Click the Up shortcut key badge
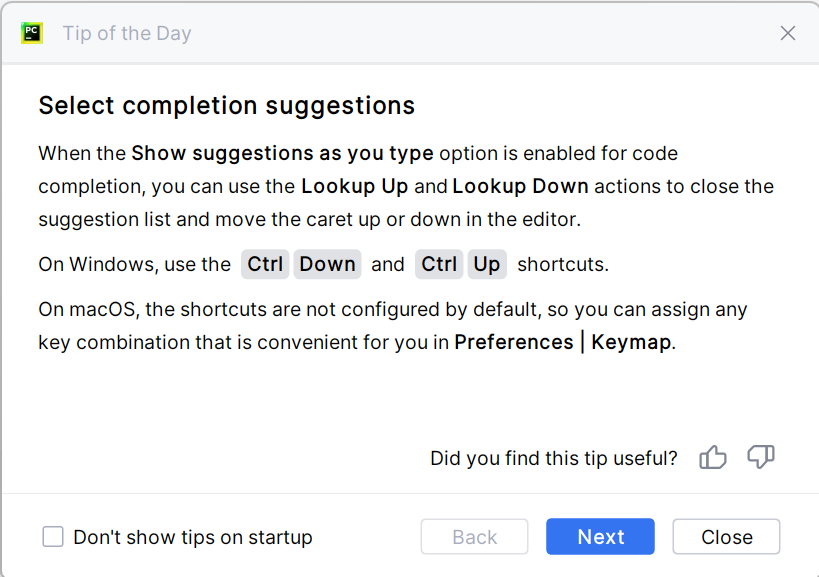Screen dimensions: 819x577 487,264
